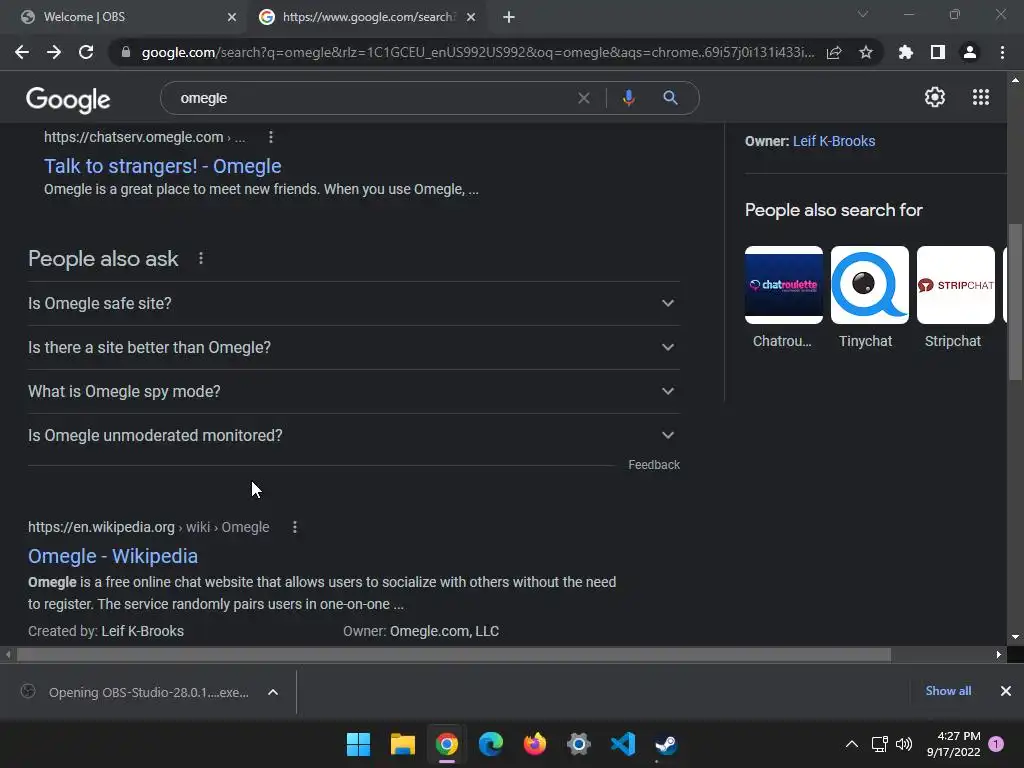Bookmark this page with the star icon
Image resolution: width=1024 pixels, height=768 pixels.
866,52
